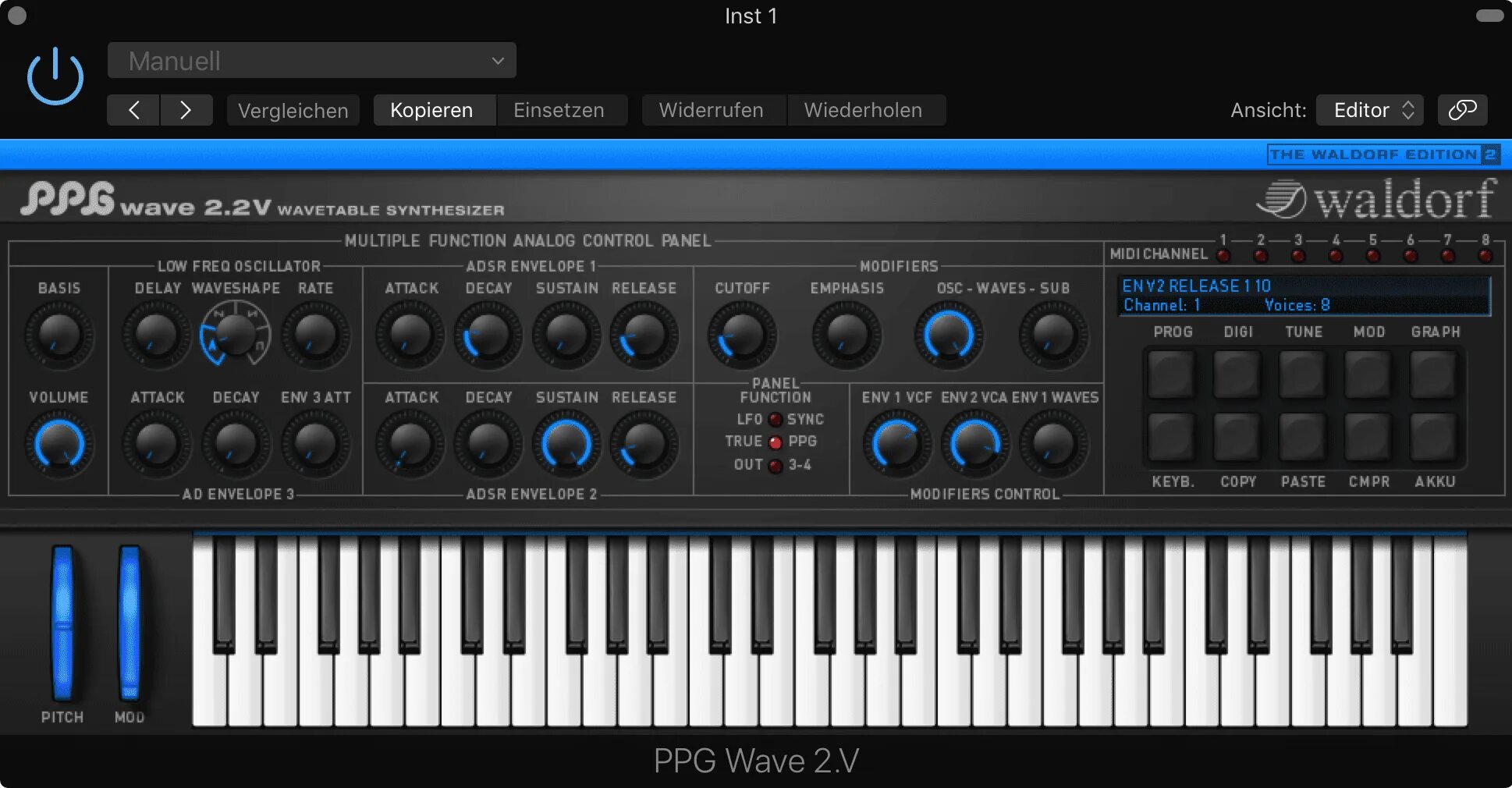Open the MOD panel page
1512x788 pixels.
[1368, 374]
